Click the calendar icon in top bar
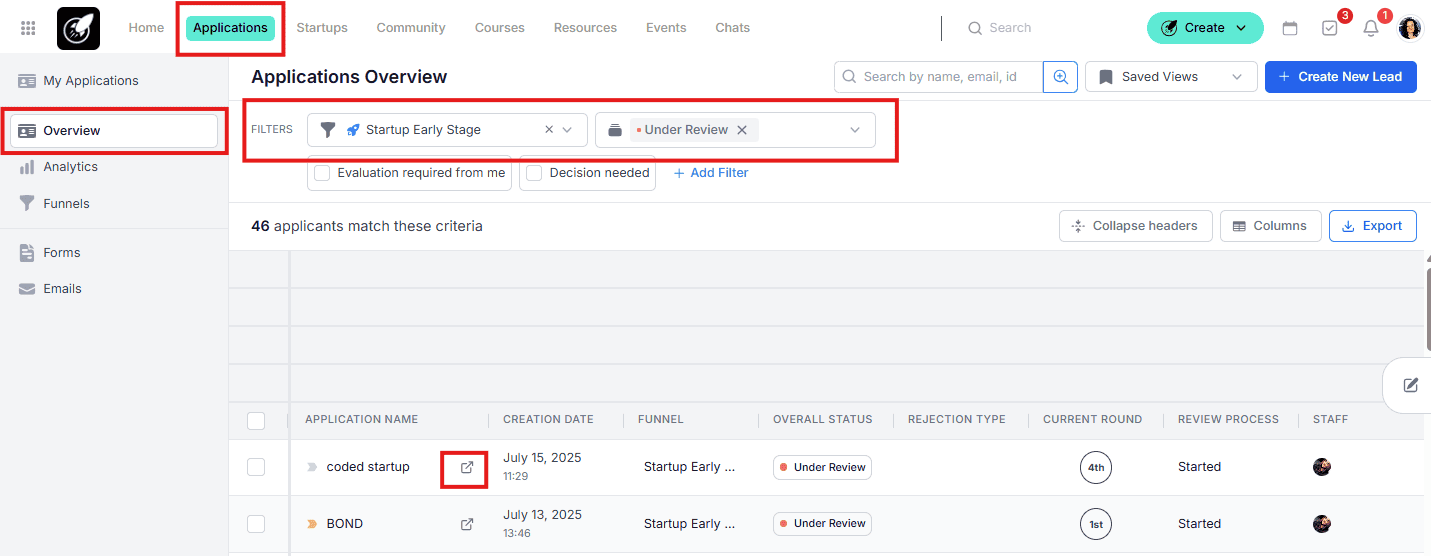Viewport: 1431px width, 556px height. click(x=1290, y=28)
